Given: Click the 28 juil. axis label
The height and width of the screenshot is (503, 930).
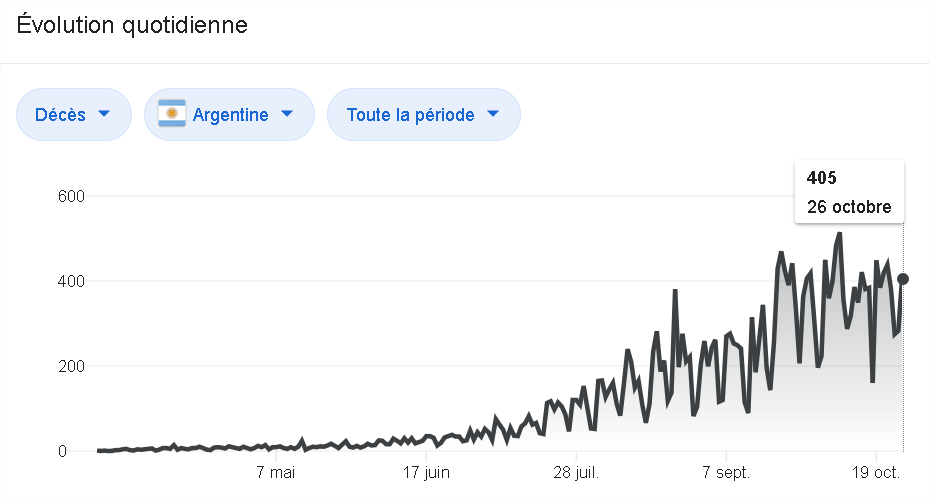Looking at the screenshot, I should coord(575,471).
